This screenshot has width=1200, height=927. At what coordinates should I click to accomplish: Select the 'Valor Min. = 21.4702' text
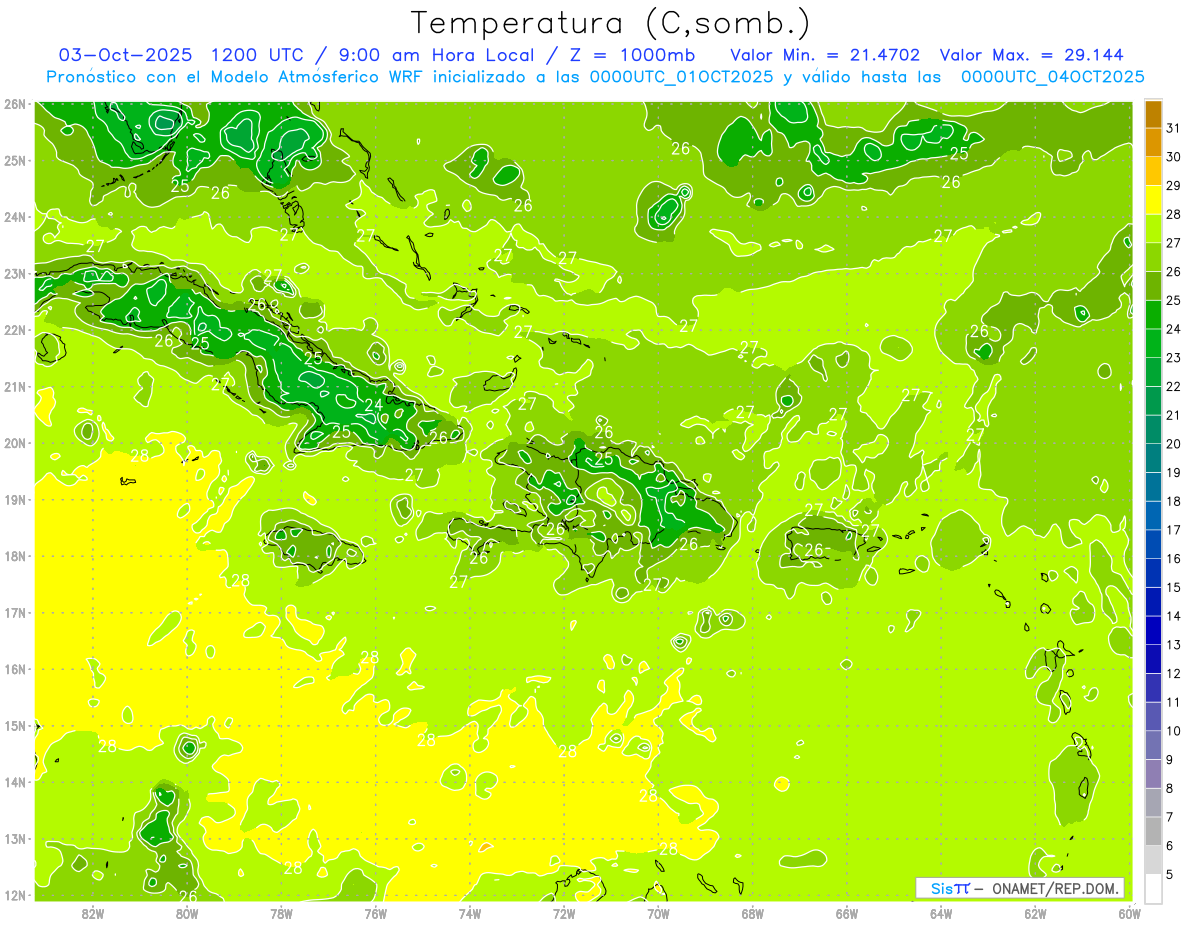tap(825, 54)
